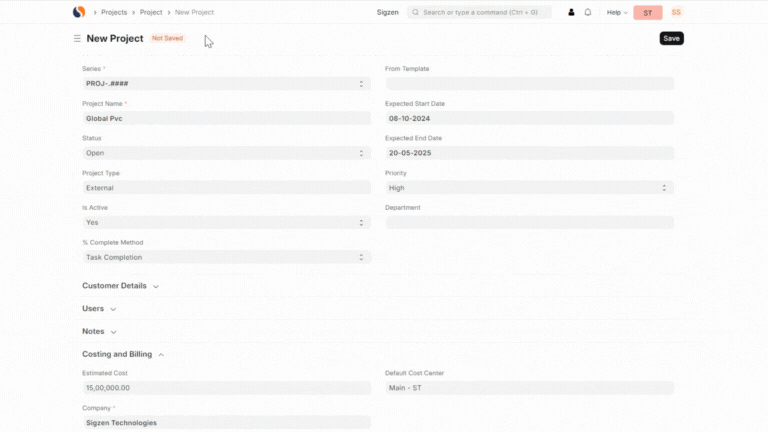
Task: Toggle the sidebar hamburger menu icon
Action: (x=77, y=39)
